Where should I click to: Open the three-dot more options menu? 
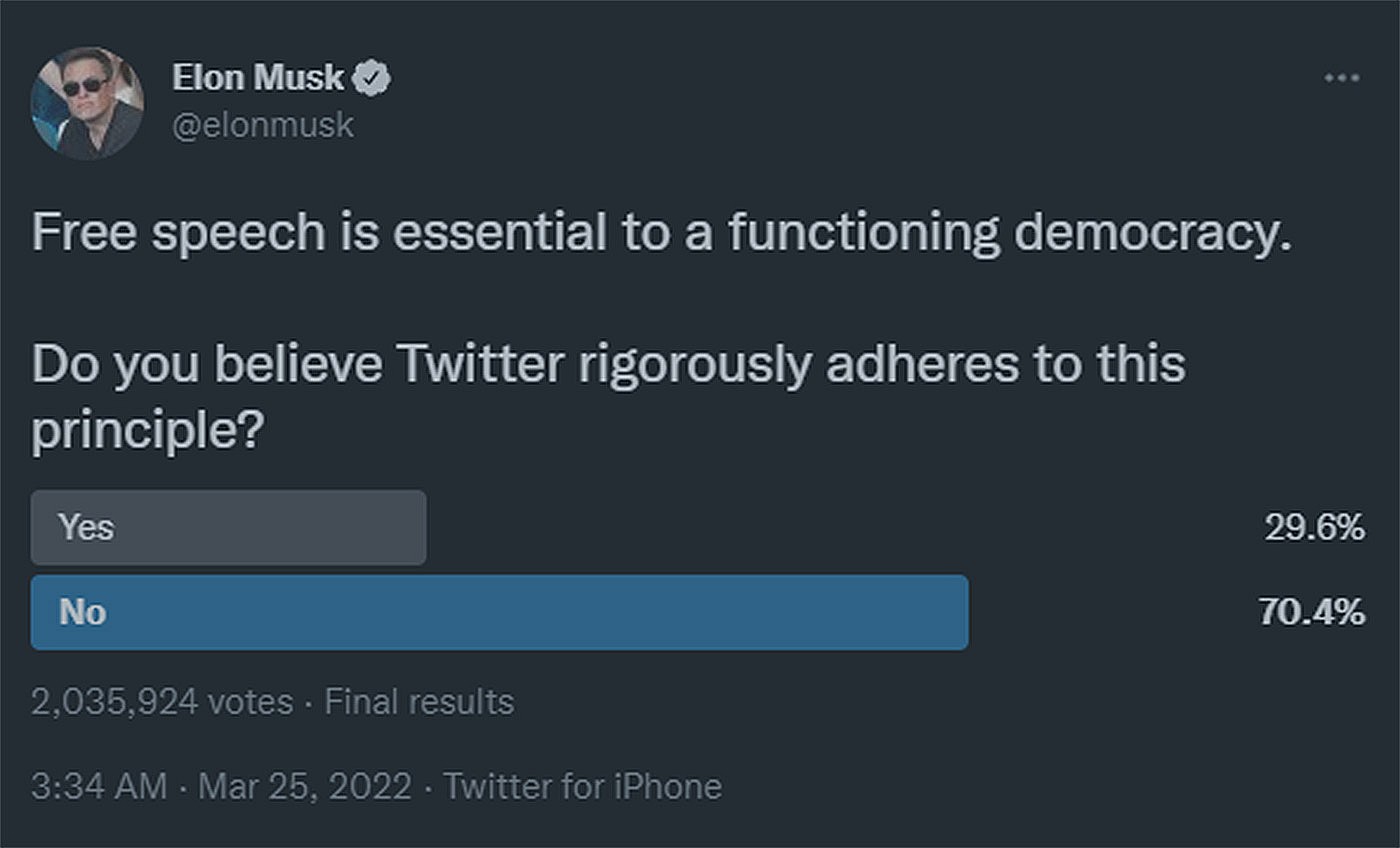(1341, 78)
